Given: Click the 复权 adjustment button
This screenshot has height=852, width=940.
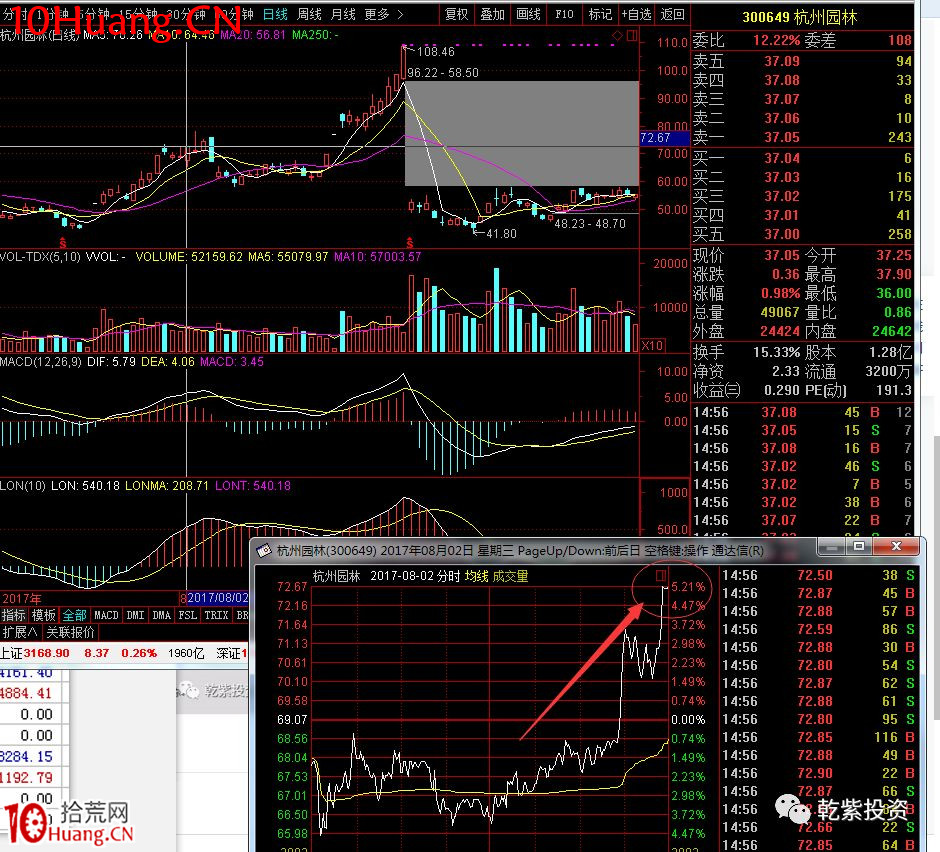Looking at the screenshot, I should tap(456, 14).
